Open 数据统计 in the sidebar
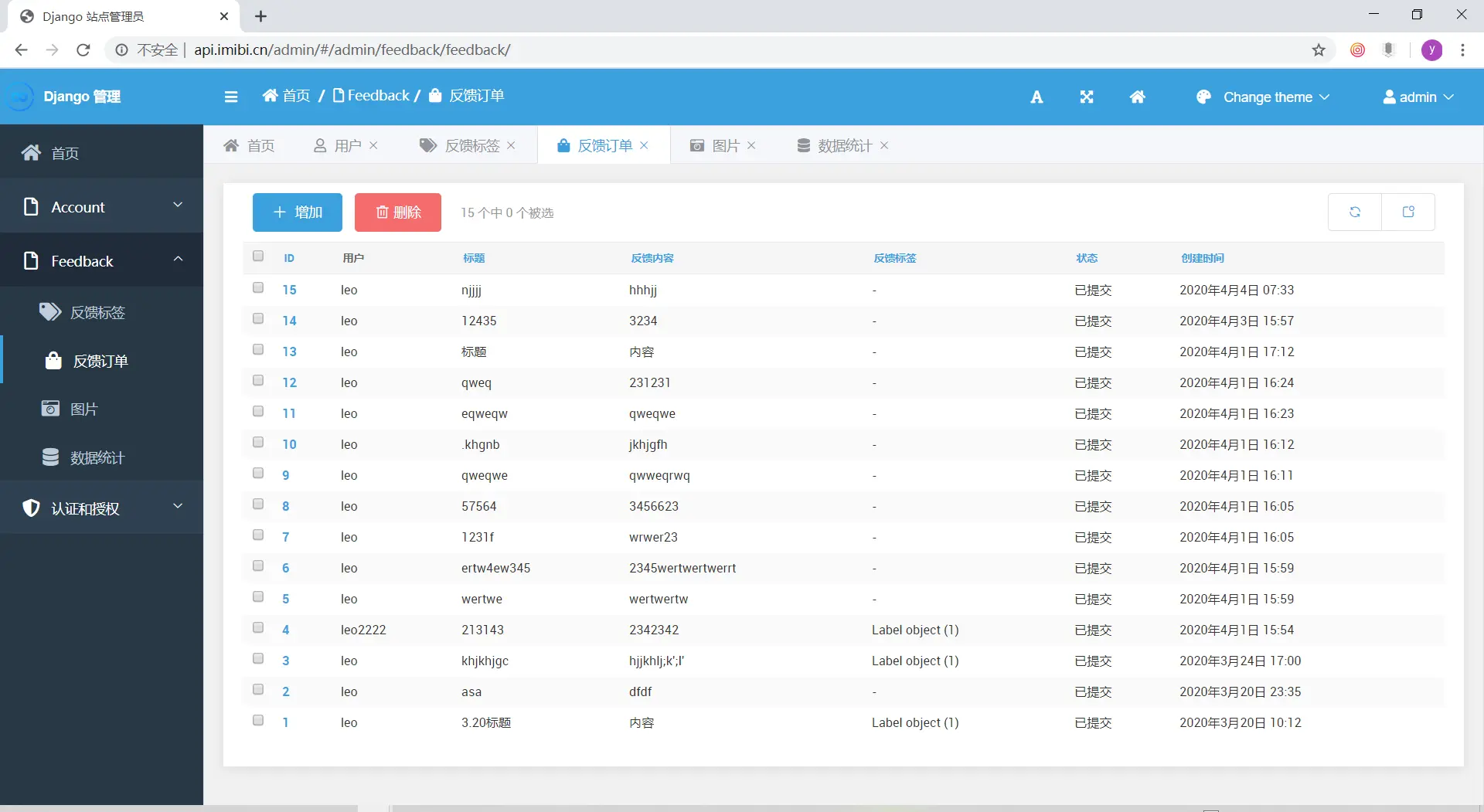The image size is (1484, 812). point(101,457)
